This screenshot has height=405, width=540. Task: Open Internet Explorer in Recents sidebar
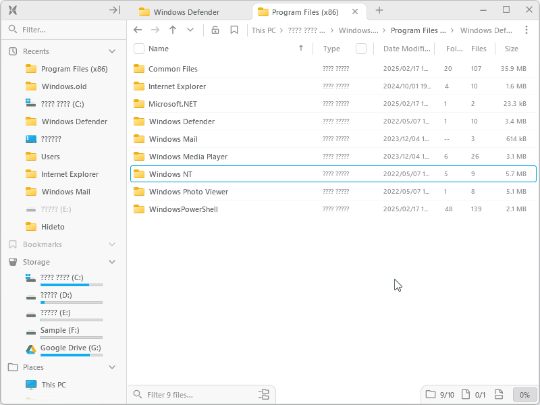62,174
